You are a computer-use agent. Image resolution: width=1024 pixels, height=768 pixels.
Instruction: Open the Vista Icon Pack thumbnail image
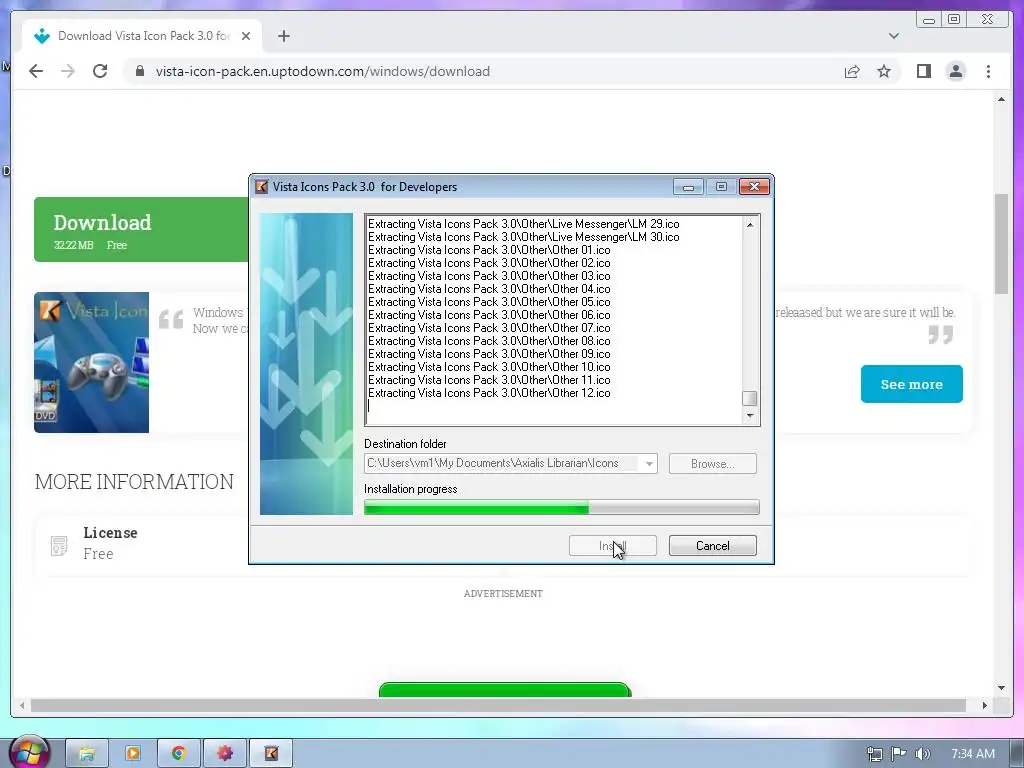coord(91,362)
